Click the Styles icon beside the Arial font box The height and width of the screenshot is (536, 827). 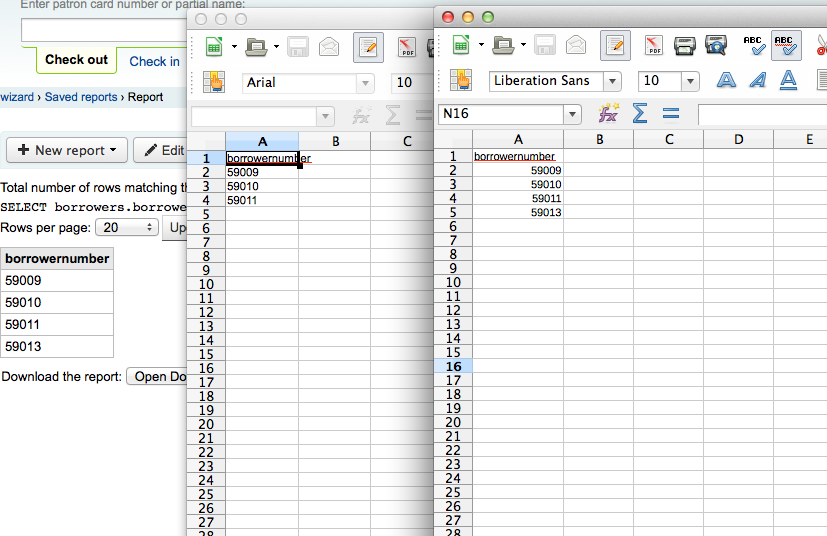(214, 83)
